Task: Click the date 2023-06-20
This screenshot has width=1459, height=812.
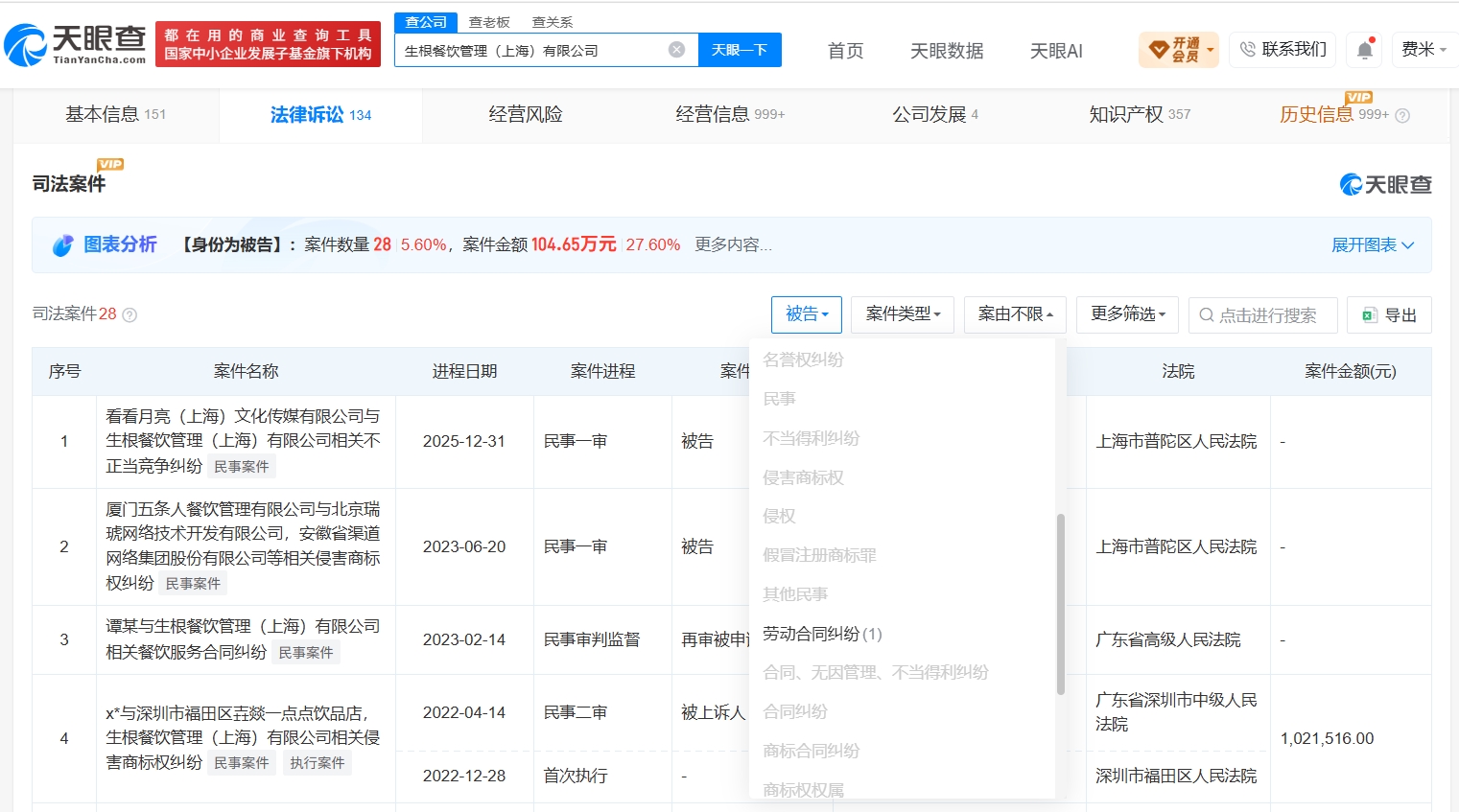Action: coord(464,546)
